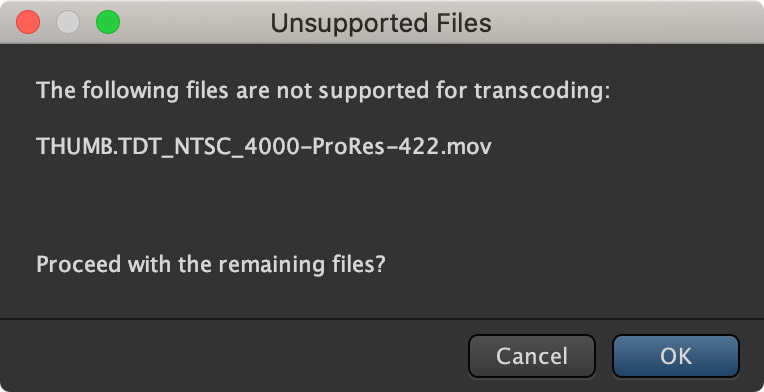Click the 'Proceed with the remaining files?' prompt
This screenshot has width=764, height=392.
coord(211,264)
